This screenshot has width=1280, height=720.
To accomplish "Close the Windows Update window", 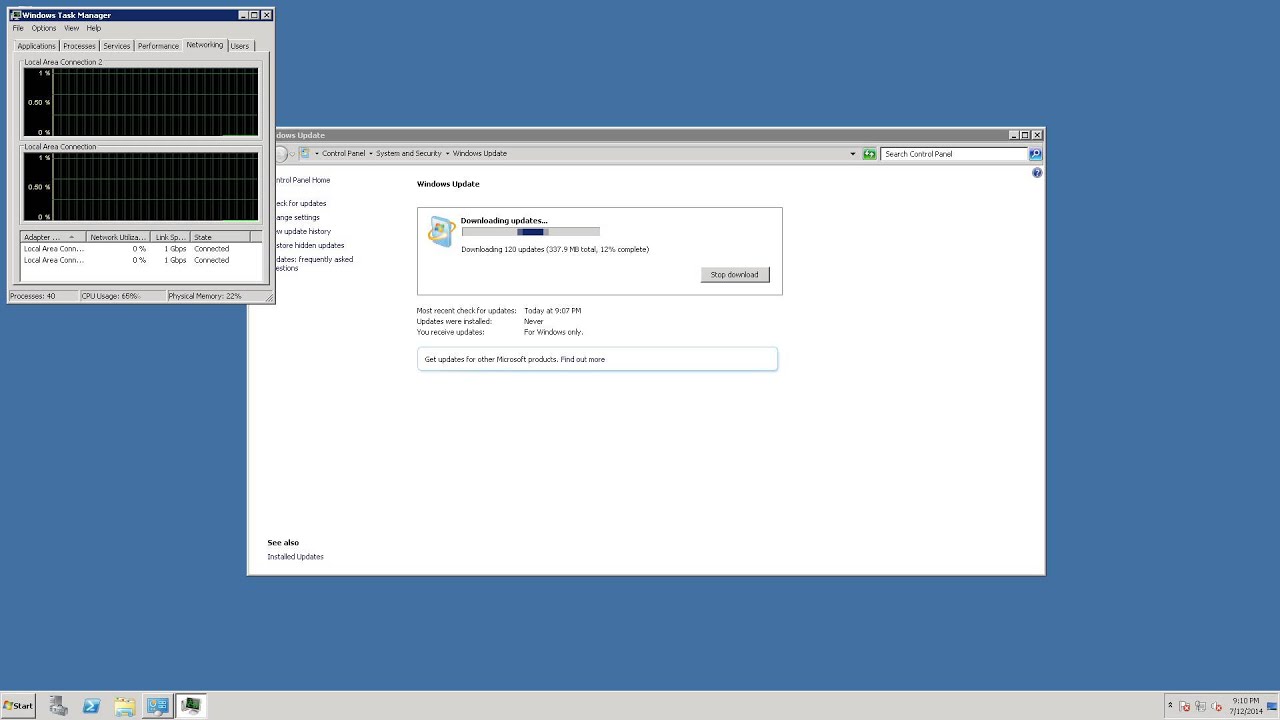I will tap(1037, 135).
